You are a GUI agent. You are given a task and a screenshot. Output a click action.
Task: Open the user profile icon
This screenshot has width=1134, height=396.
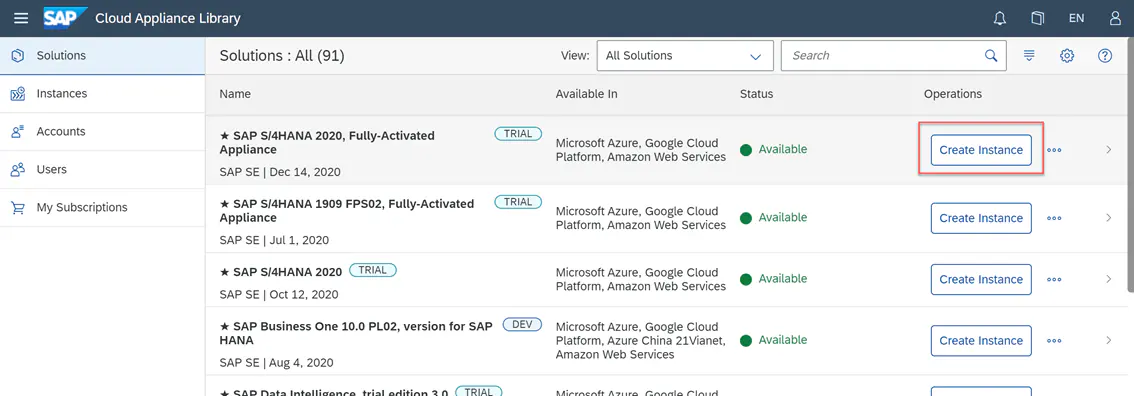coord(1115,18)
